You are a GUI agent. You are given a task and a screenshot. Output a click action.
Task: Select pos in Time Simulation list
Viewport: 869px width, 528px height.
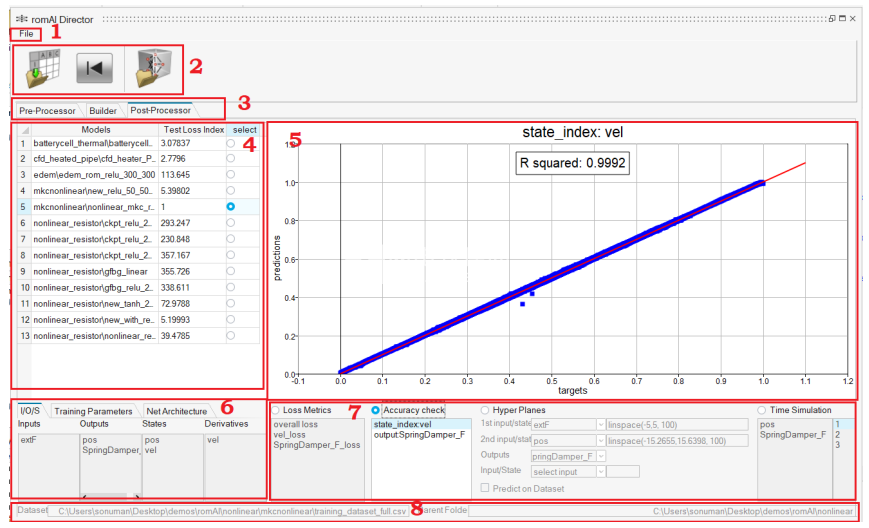tap(767, 424)
